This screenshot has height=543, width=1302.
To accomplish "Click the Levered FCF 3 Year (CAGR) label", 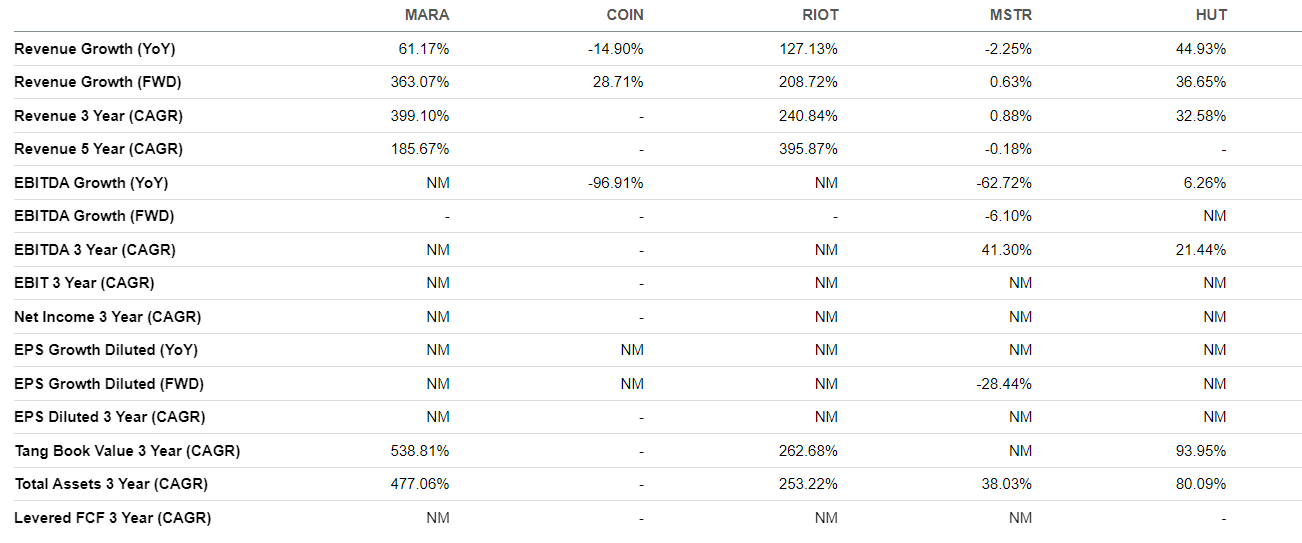I will 112,518.
